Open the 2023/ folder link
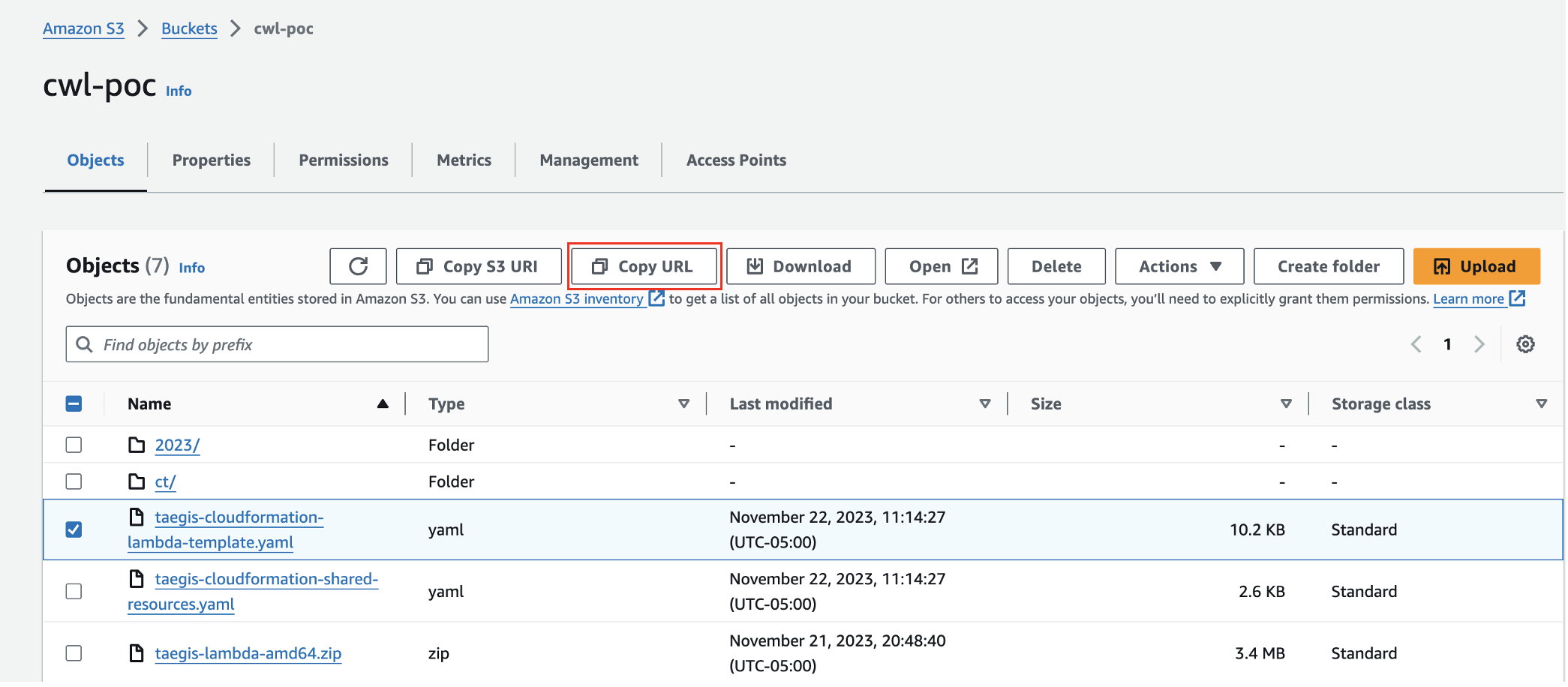 click(177, 445)
